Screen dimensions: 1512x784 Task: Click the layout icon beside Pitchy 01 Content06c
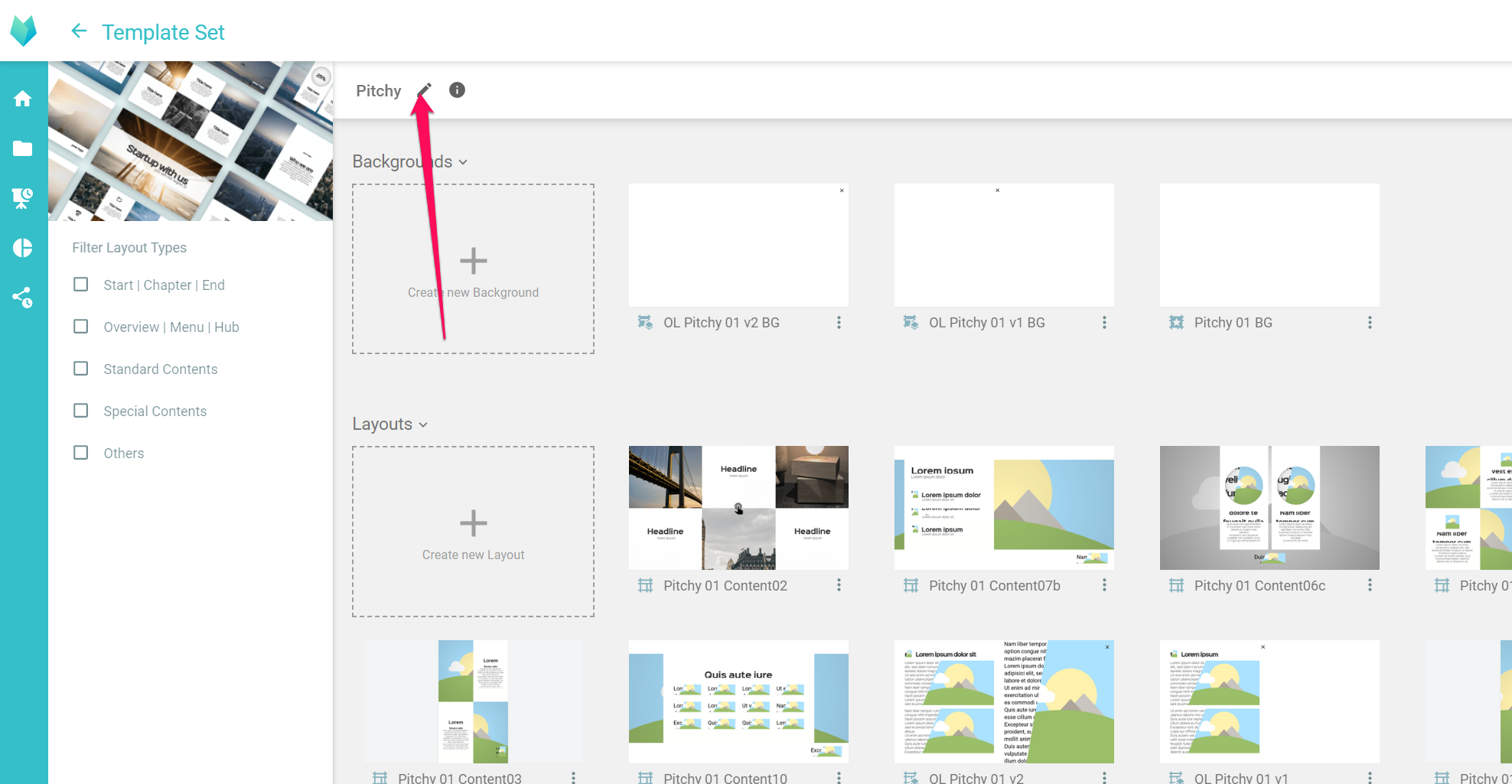coord(1176,585)
